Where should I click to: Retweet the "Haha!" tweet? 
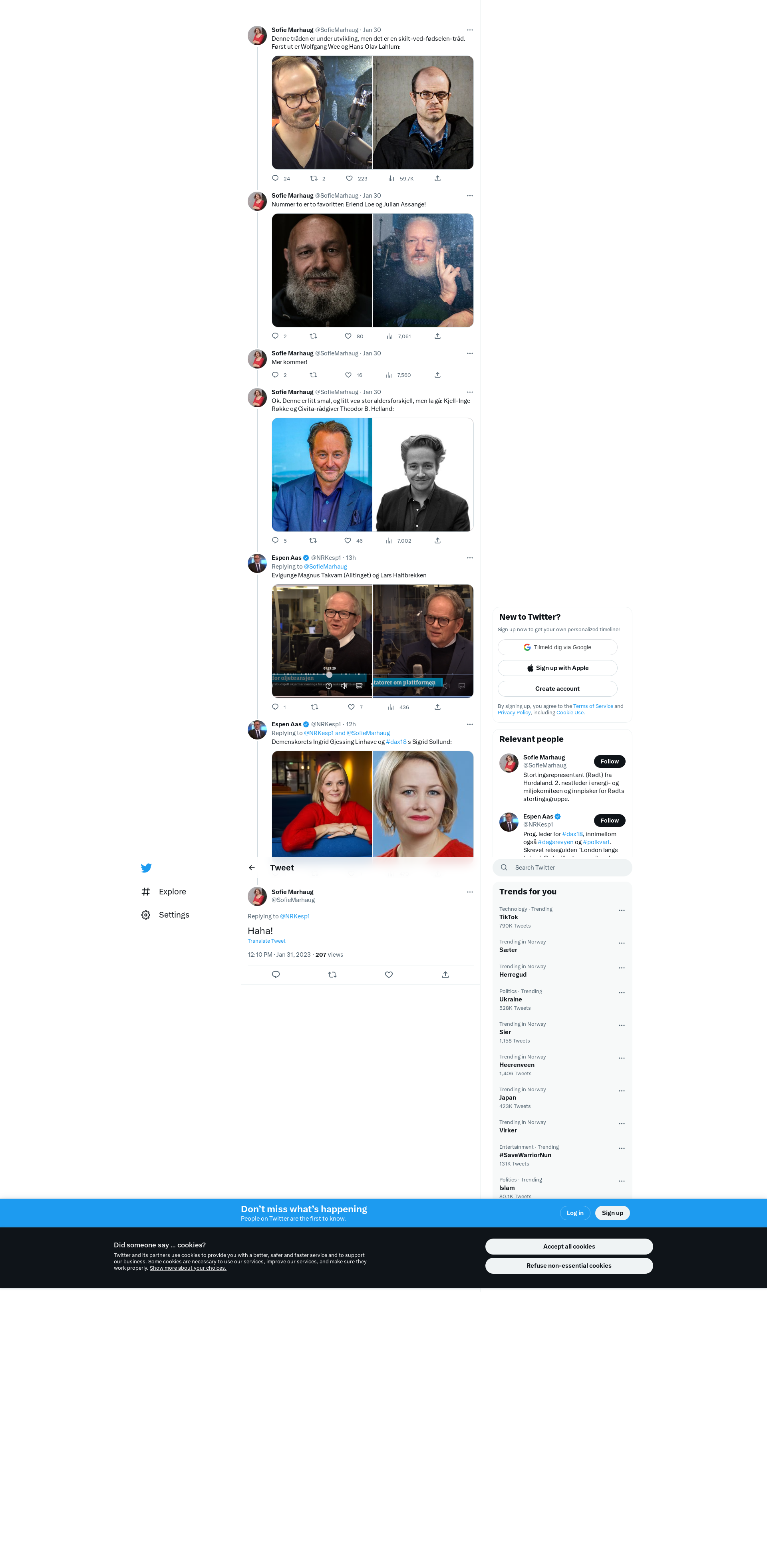pyautogui.click(x=332, y=975)
